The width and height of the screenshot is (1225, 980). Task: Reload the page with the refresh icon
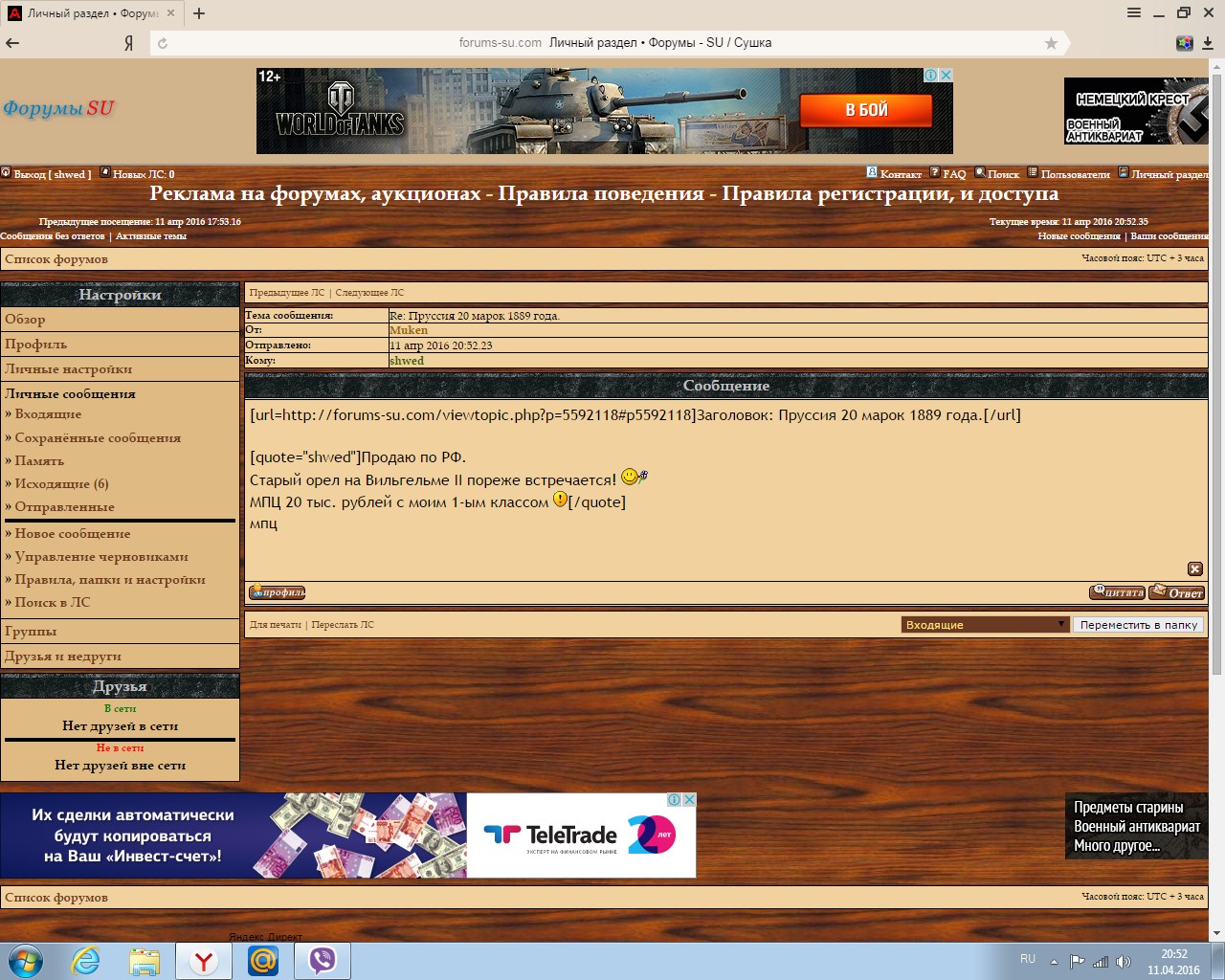pos(163,43)
